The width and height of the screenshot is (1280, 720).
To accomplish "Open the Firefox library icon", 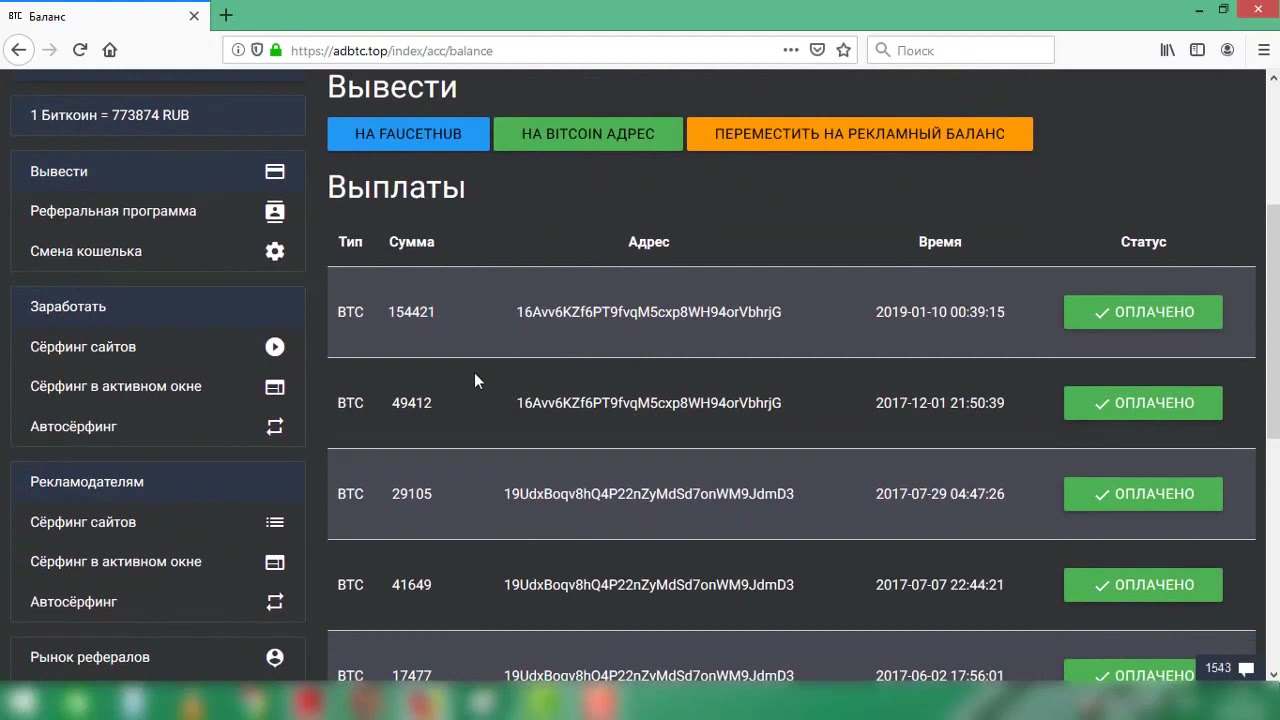I will point(1167,50).
